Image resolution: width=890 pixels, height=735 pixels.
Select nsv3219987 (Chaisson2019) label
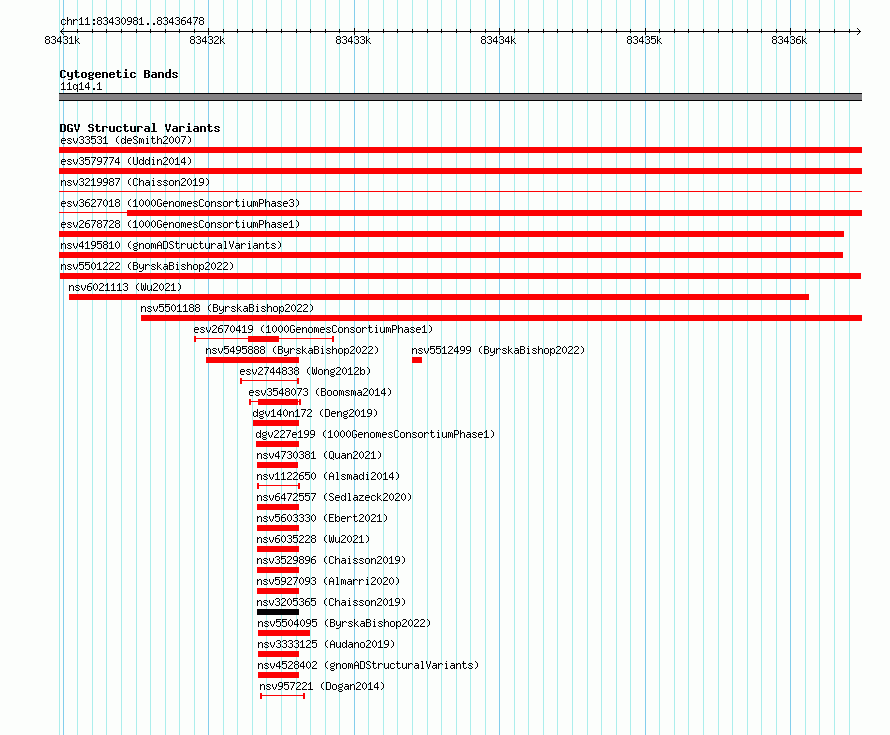click(135, 182)
